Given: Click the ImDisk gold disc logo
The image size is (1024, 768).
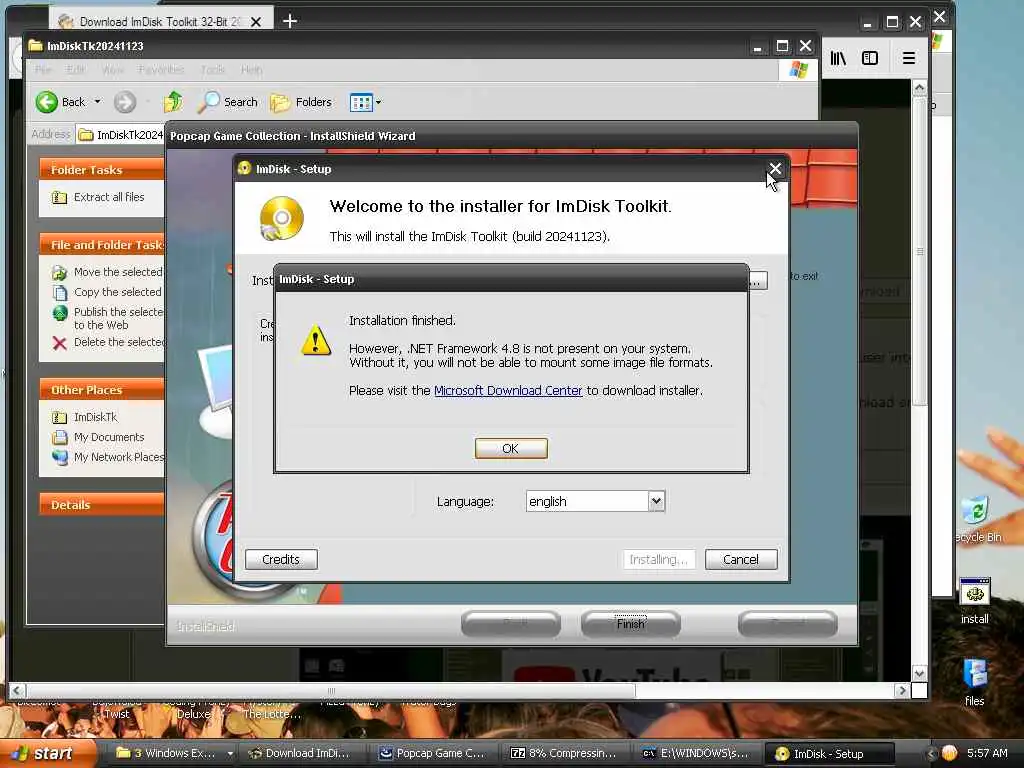Looking at the screenshot, I should pyautogui.click(x=282, y=219).
